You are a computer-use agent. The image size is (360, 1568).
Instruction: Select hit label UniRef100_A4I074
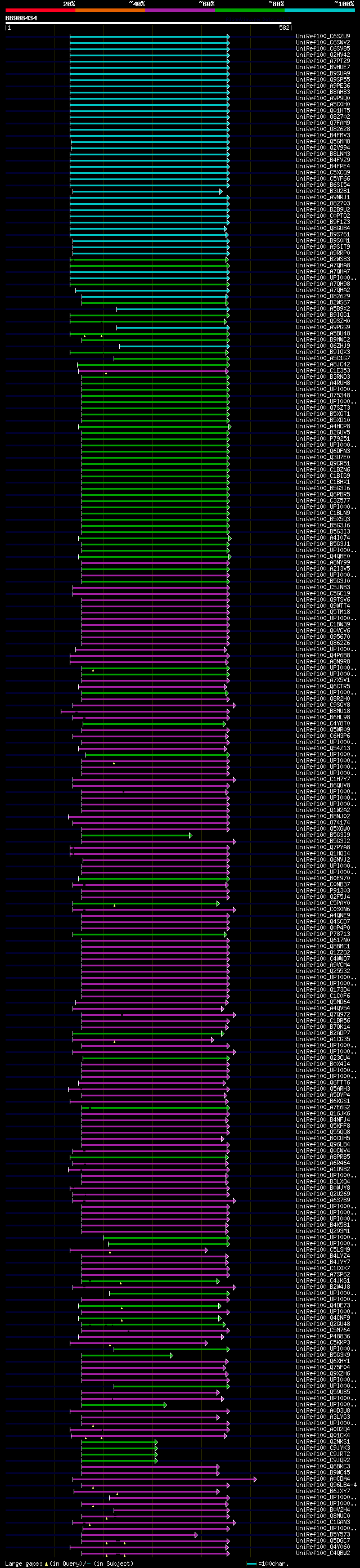pyautogui.click(x=323, y=537)
